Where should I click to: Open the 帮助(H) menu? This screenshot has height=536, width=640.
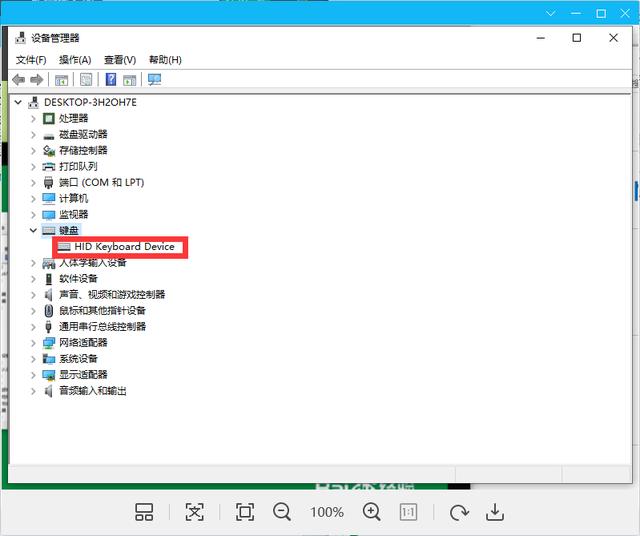(x=165, y=60)
